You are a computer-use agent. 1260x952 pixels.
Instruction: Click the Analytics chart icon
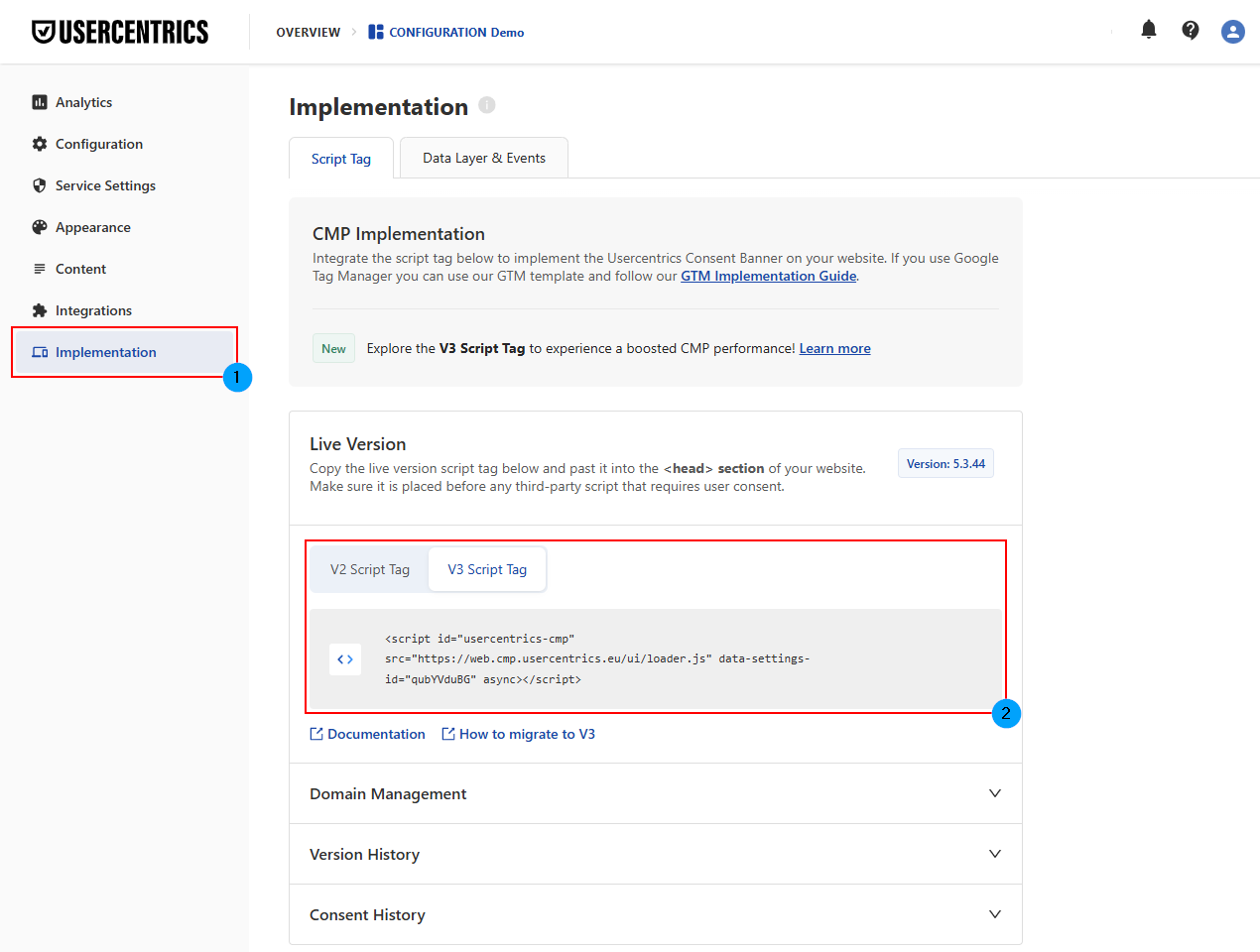coord(40,102)
